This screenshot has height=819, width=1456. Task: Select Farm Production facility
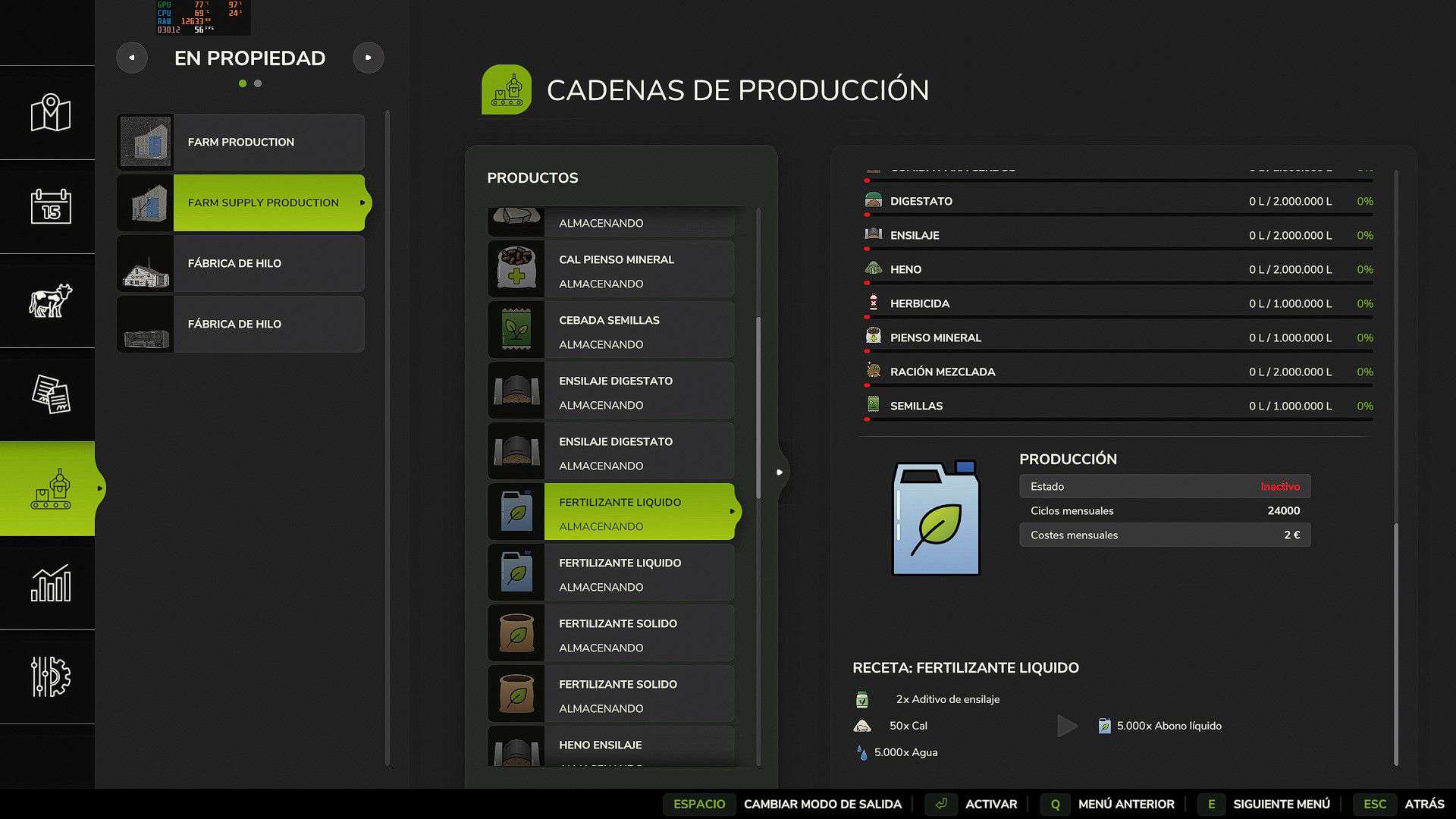(241, 143)
